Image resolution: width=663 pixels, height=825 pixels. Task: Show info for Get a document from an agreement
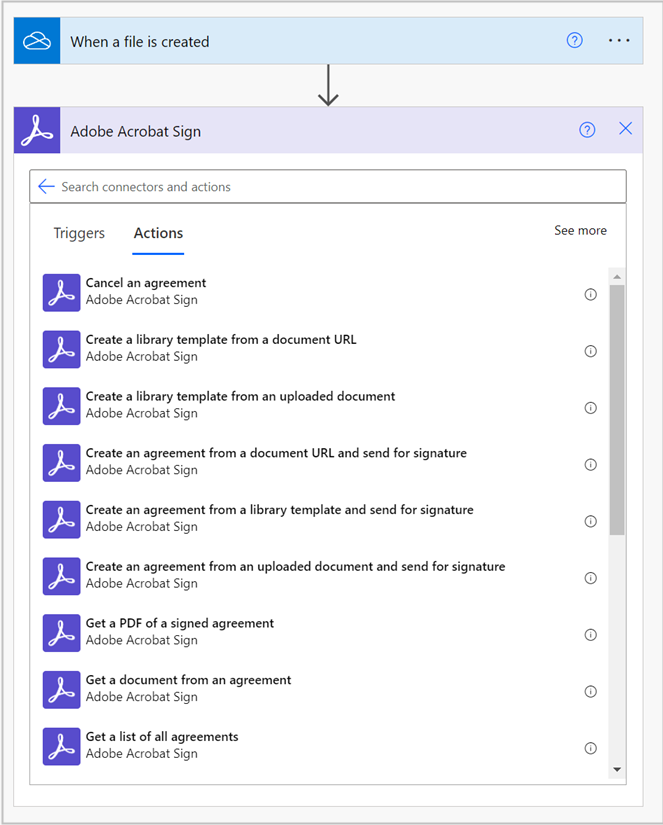(x=591, y=692)
